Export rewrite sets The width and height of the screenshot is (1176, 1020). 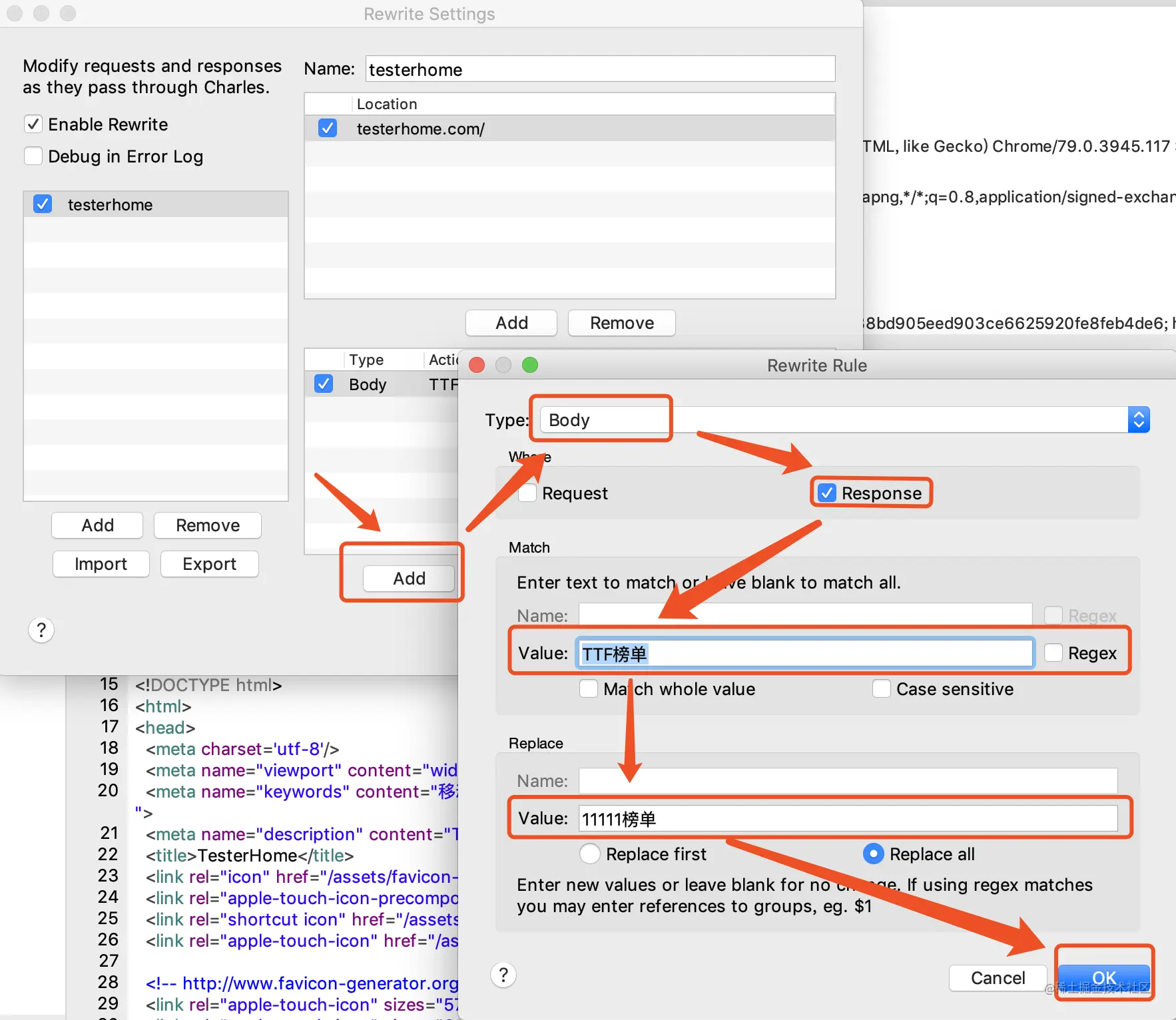click(x=209, y=564)
